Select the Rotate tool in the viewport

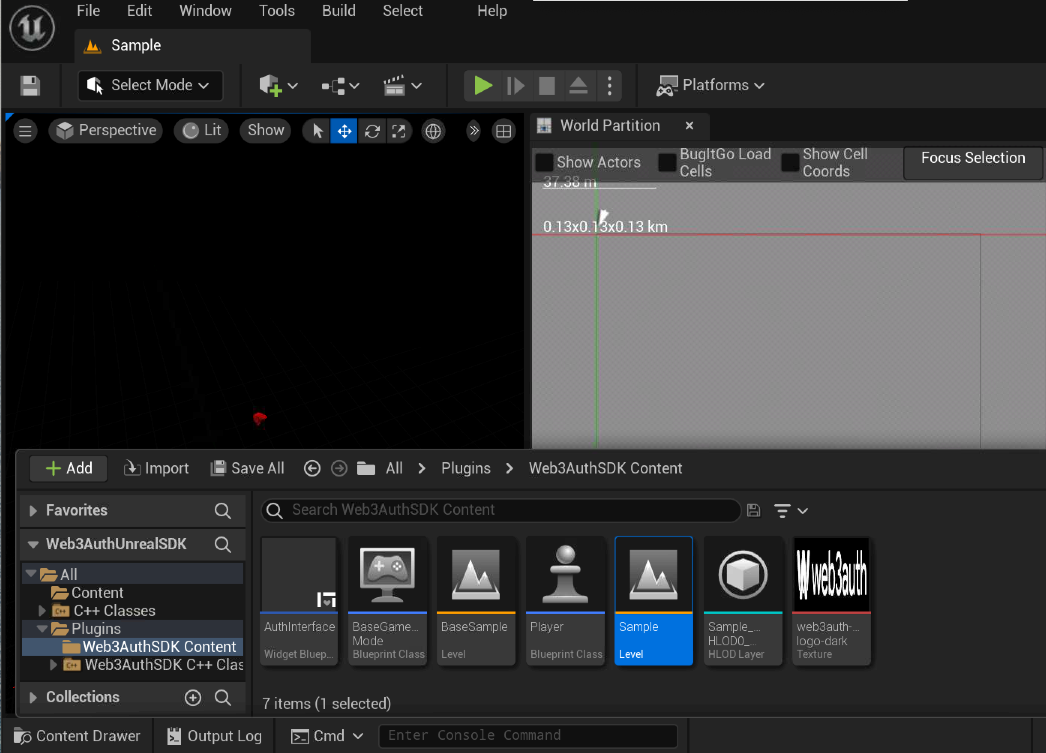click(372, 131)
